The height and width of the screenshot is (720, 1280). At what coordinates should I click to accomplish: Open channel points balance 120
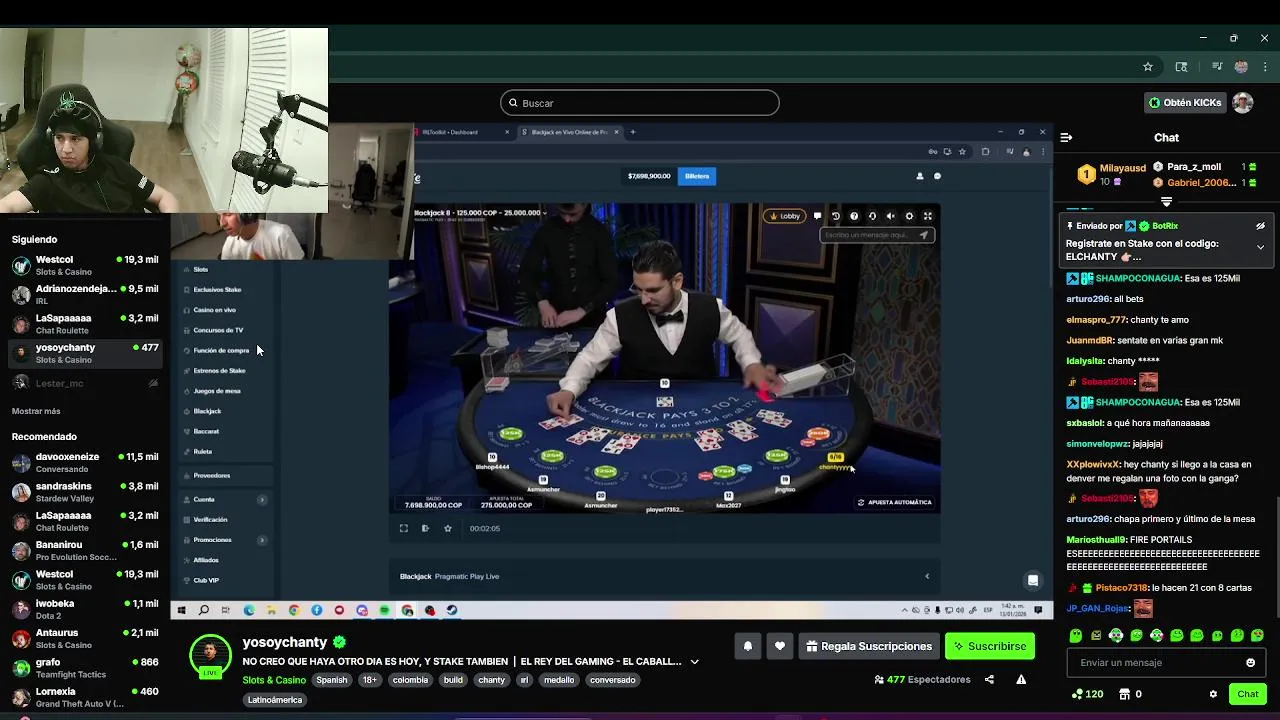1087,694
